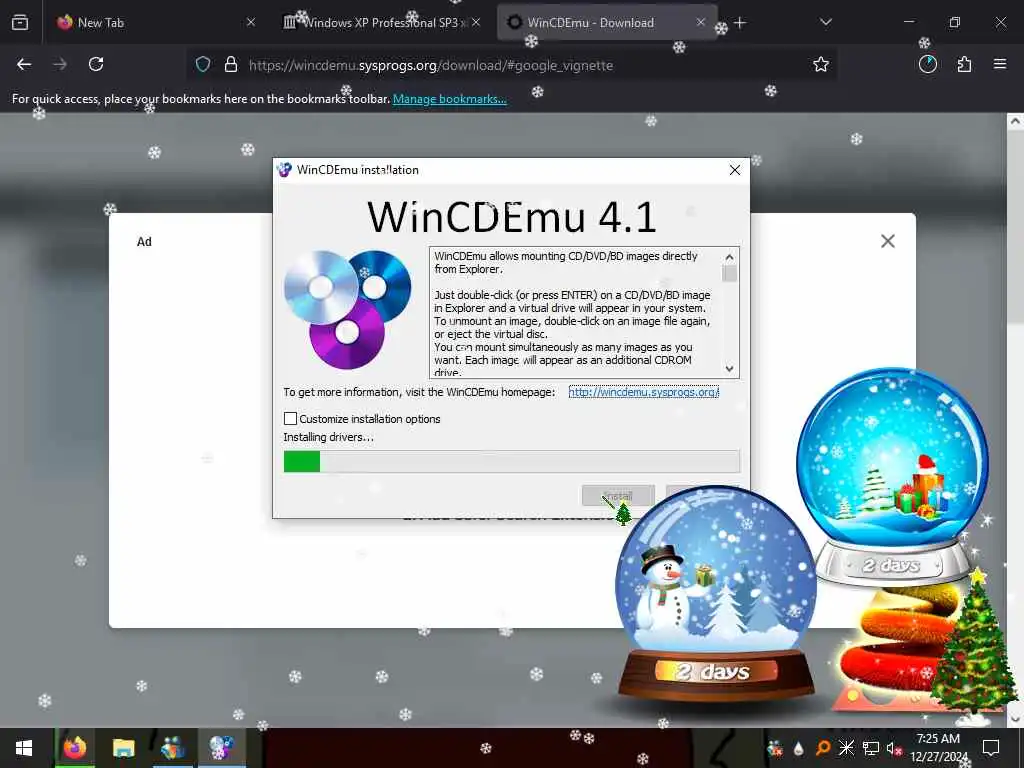Click the browser forward arrow

(x=60, y=64)
